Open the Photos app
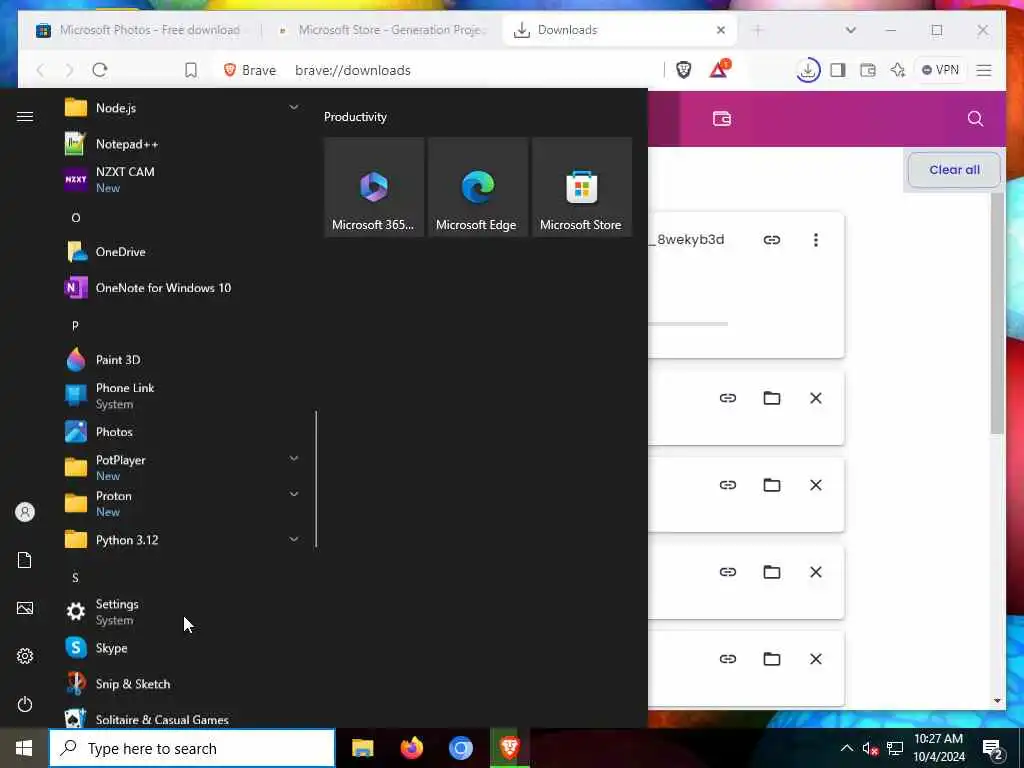 183,432
